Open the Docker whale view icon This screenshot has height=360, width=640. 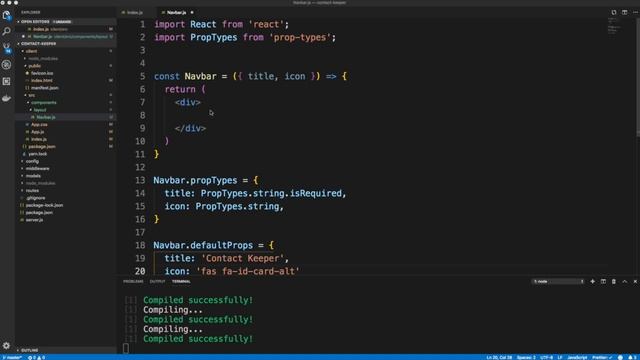[7, 98]
